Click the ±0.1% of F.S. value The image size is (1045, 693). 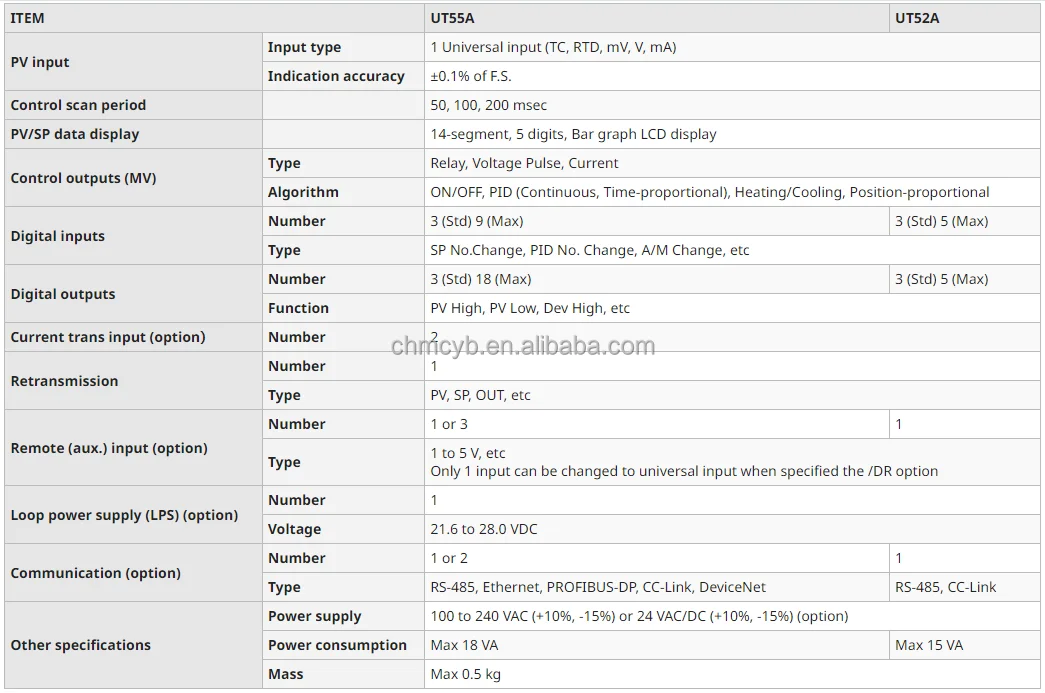[x=471, y=76]
